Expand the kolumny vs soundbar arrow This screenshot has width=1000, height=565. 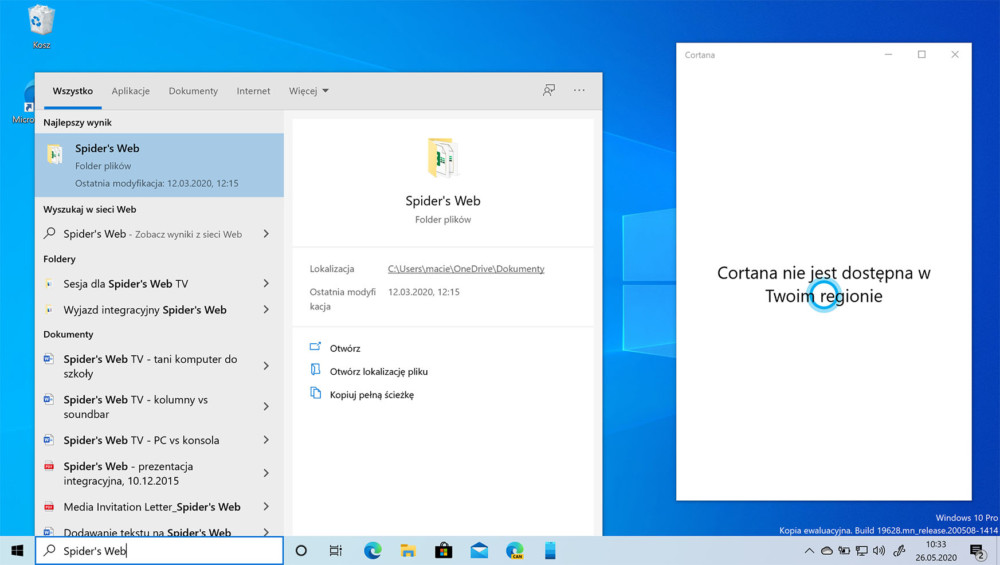pyautogui.click(x=266, y=407)
